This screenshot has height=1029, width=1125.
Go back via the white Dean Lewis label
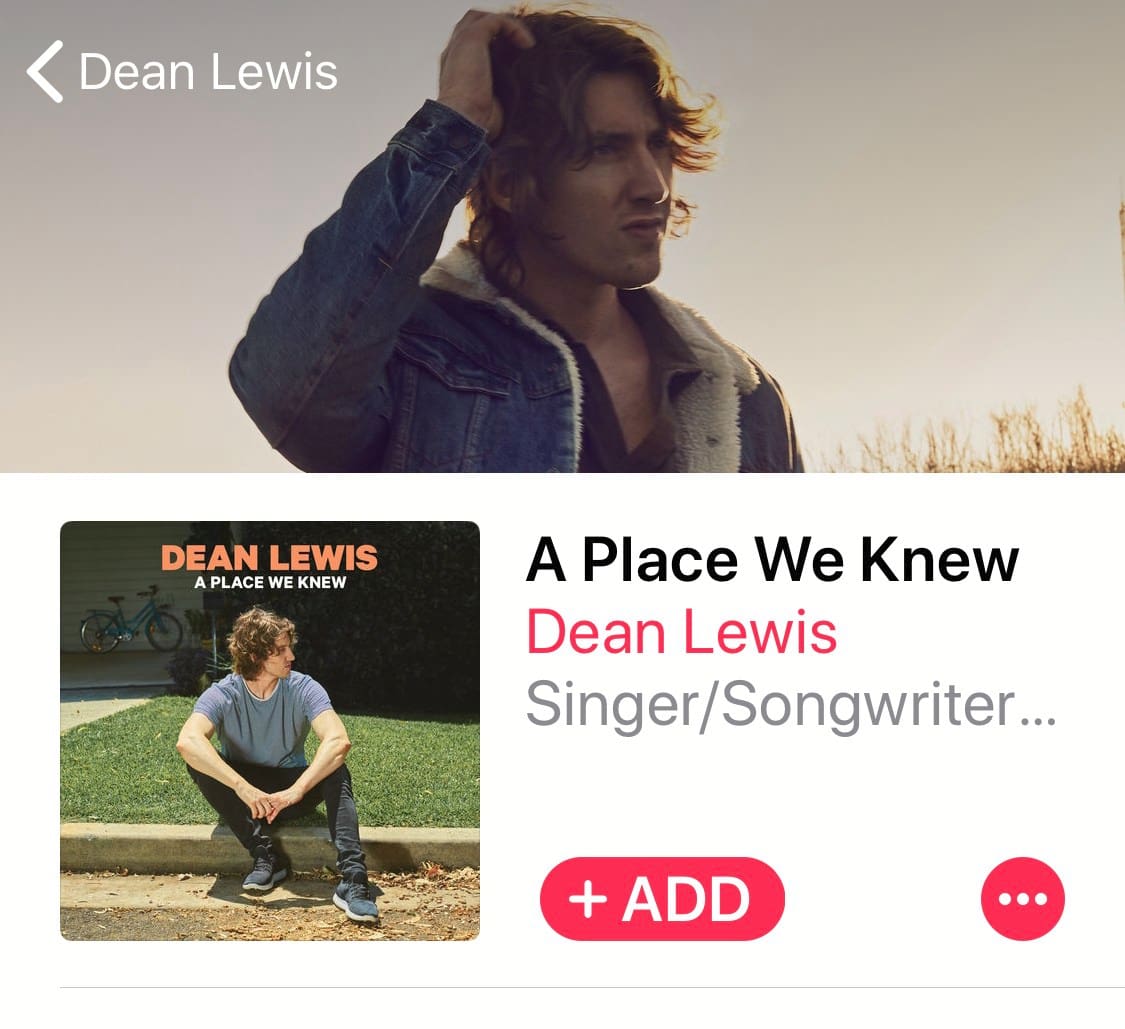click(208, 72)
